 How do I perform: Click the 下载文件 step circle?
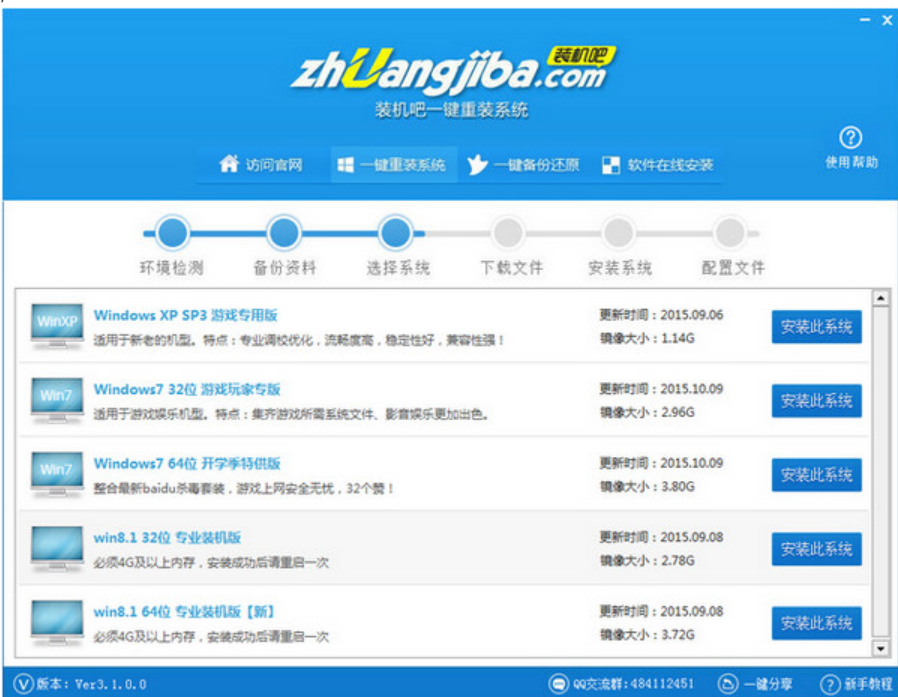click(x=508, y=233)
